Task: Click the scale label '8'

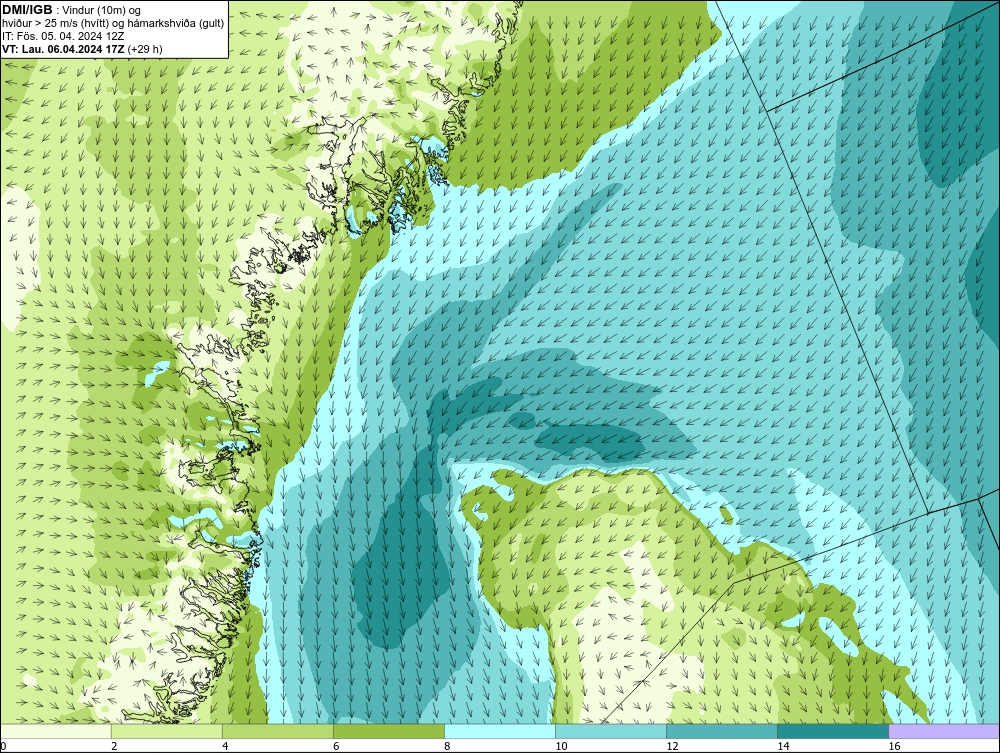Action: pos(447,746)
